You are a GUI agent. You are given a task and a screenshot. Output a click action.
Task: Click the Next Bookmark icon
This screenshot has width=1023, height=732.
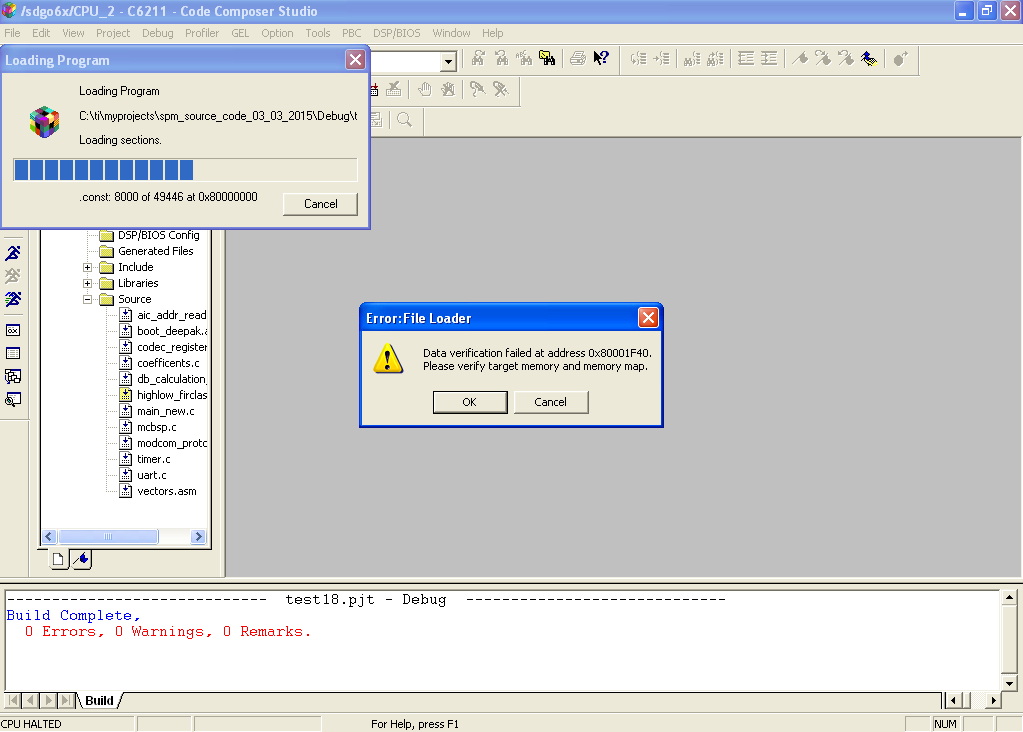click(x=823, y=59)
